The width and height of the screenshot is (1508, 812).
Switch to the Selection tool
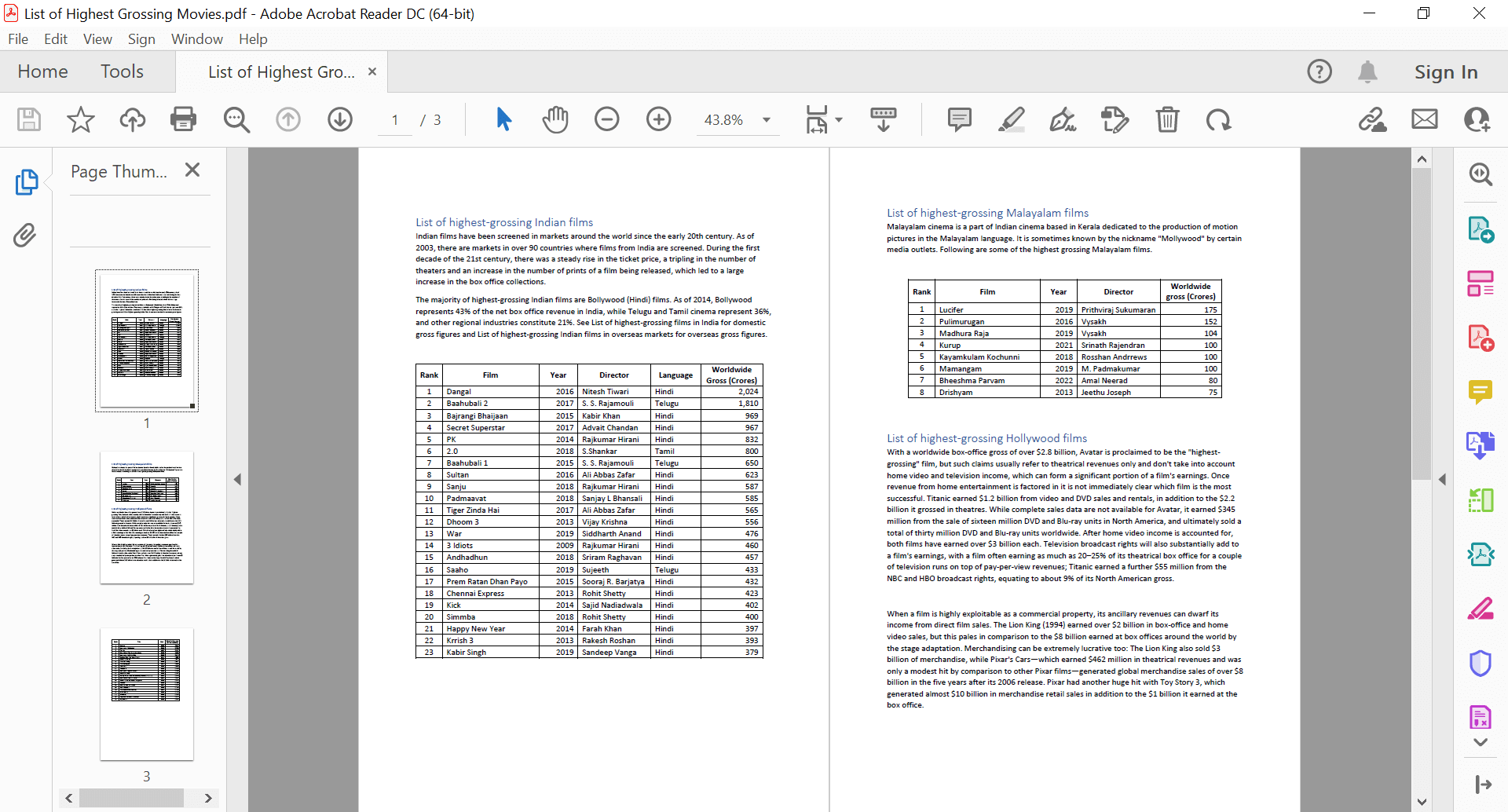[503, 119]
